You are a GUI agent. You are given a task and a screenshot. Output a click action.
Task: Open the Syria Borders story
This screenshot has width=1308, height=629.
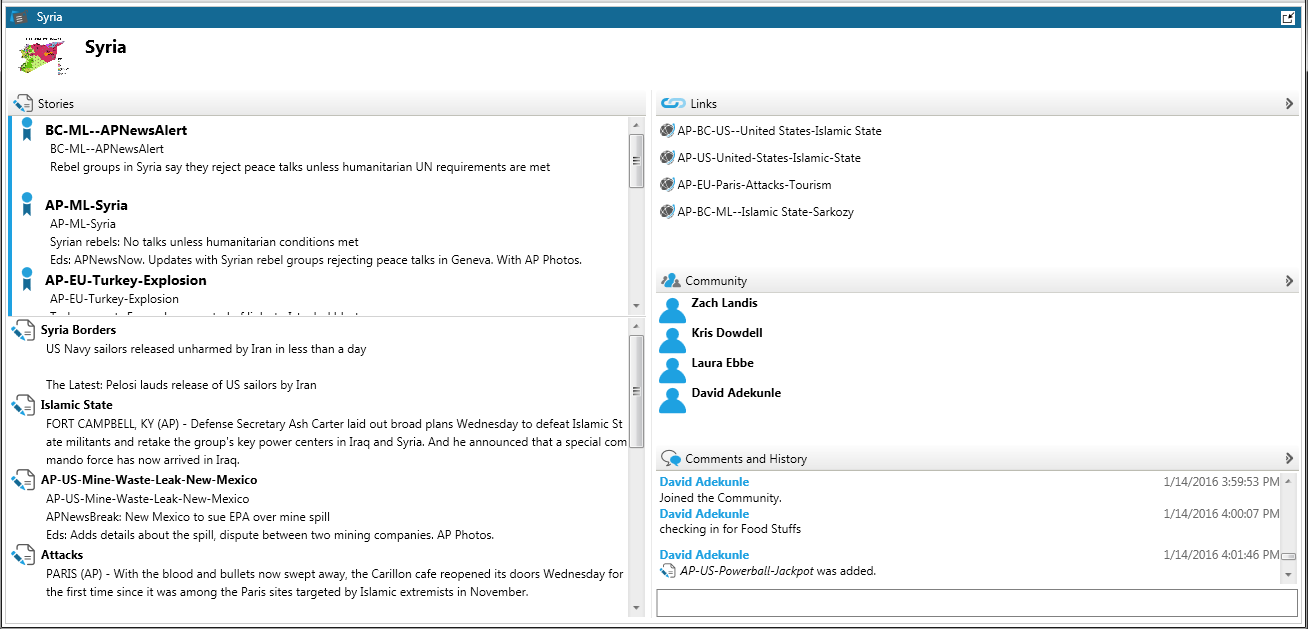(x=78, y=330)
